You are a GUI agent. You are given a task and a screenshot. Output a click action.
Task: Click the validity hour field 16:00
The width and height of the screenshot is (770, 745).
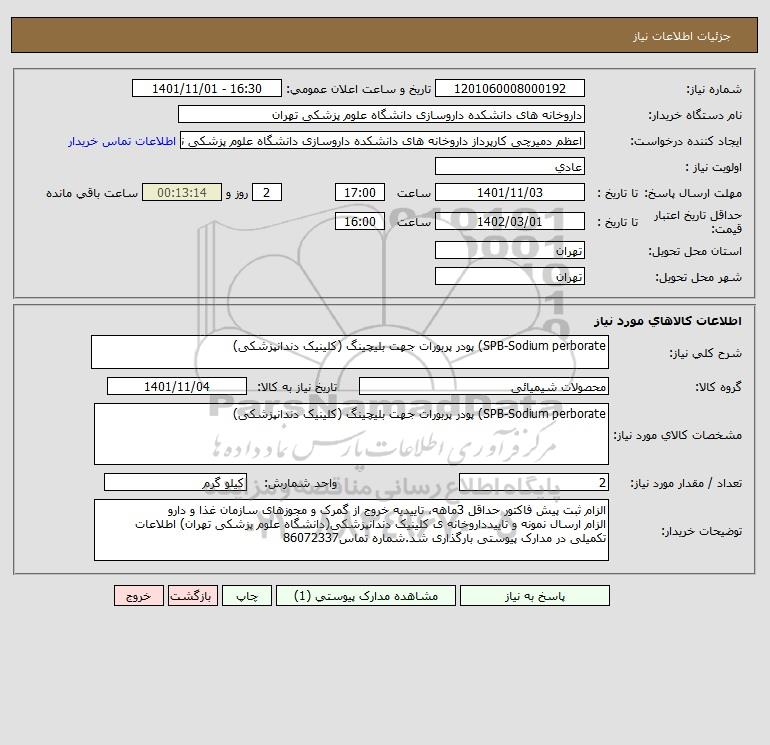(360, 221)
